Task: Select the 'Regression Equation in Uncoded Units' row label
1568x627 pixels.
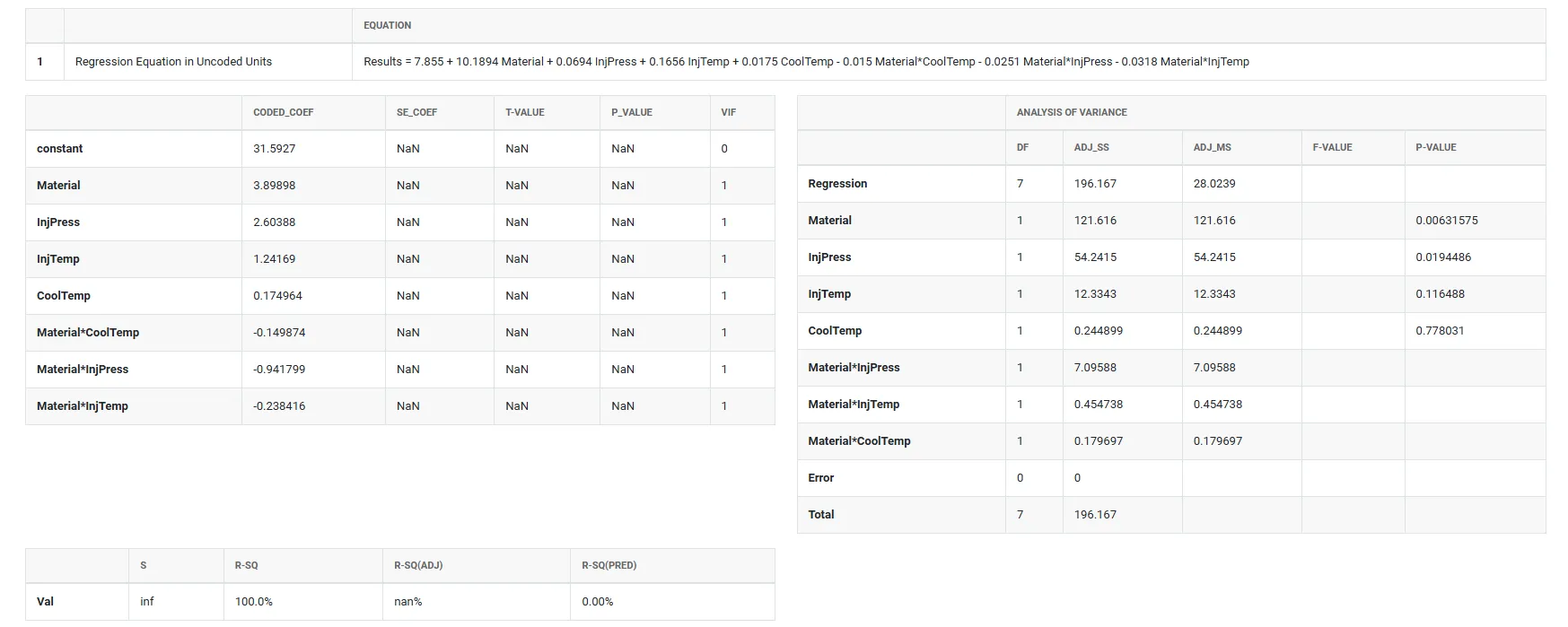Action: click(173, 62)
